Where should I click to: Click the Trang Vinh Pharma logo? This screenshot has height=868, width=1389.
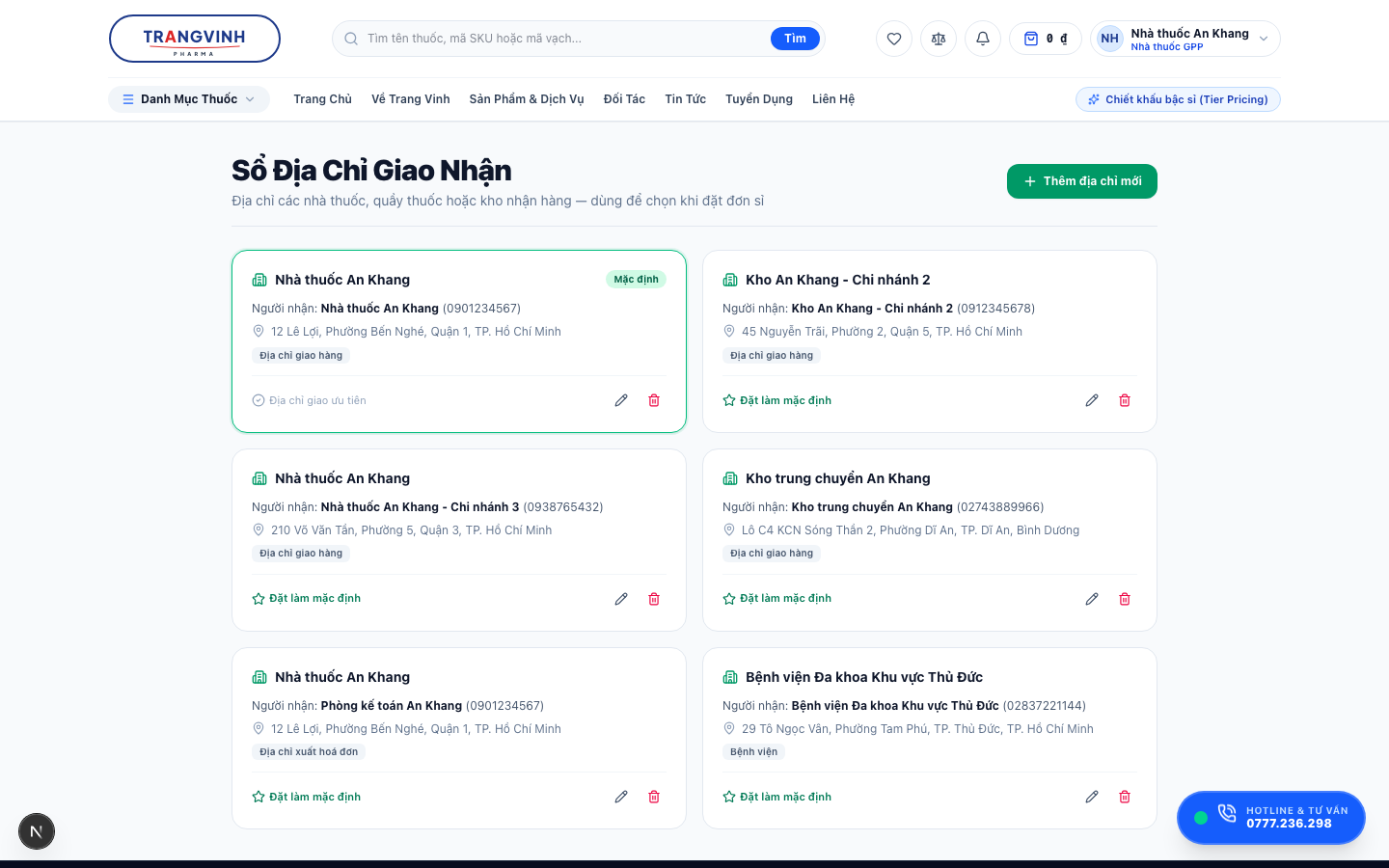[x=195, y=39]
